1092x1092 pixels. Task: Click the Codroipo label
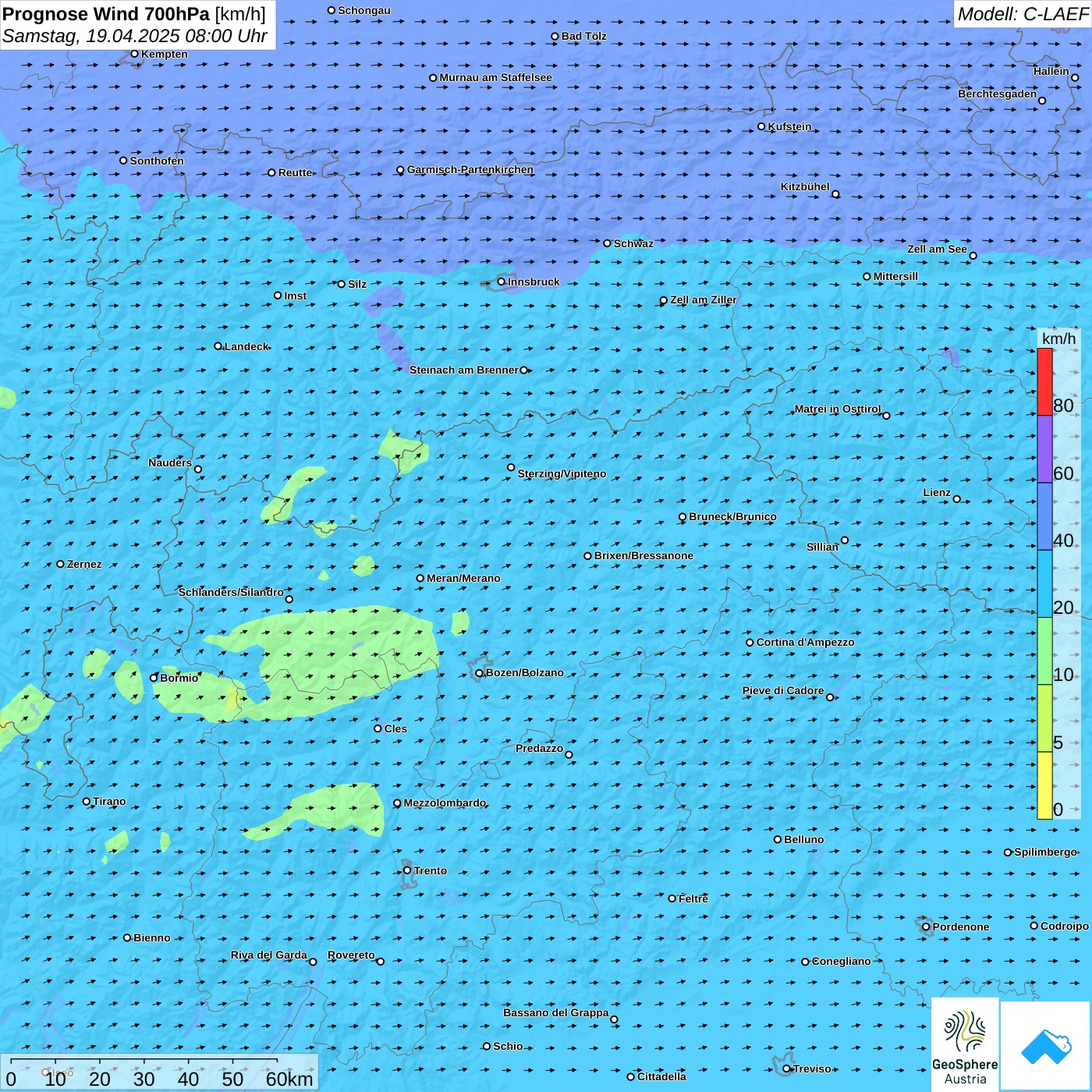(x=1064, y=926)
